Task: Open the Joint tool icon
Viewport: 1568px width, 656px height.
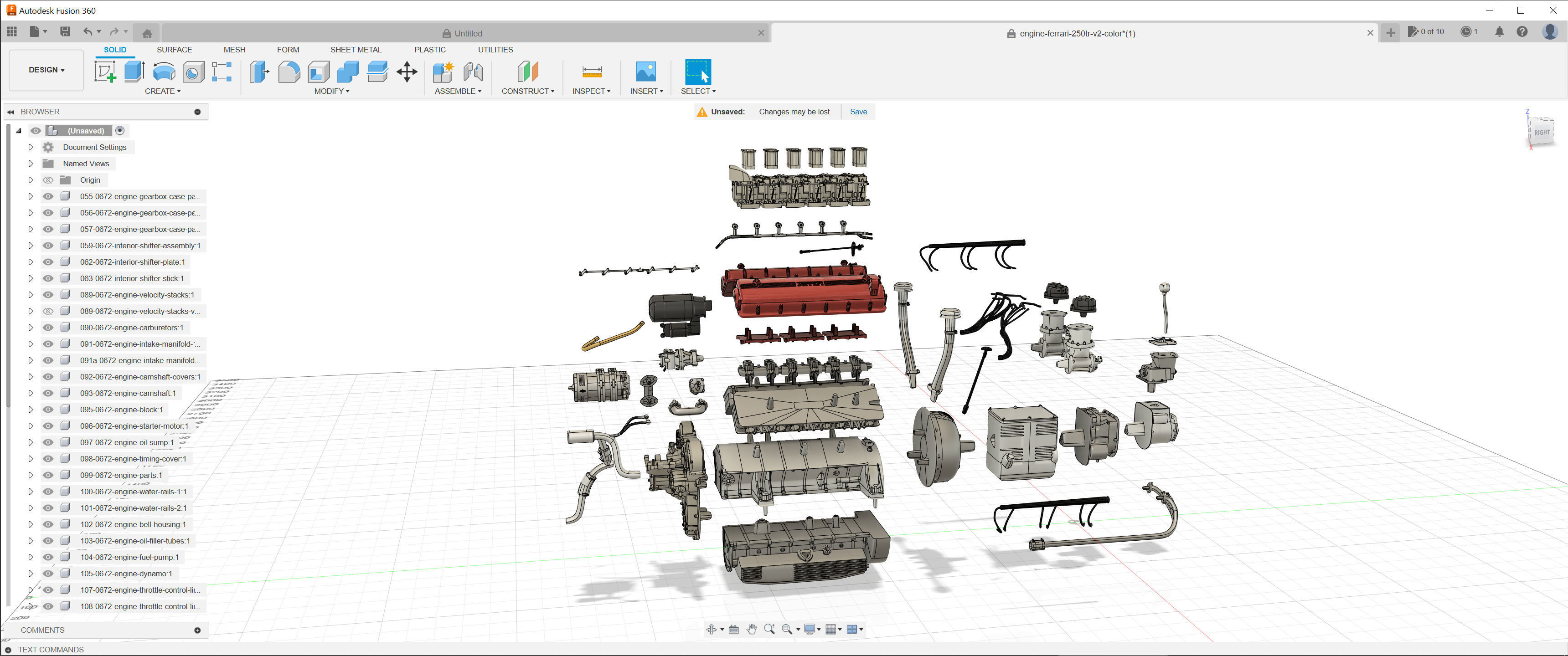Action: 473,72
